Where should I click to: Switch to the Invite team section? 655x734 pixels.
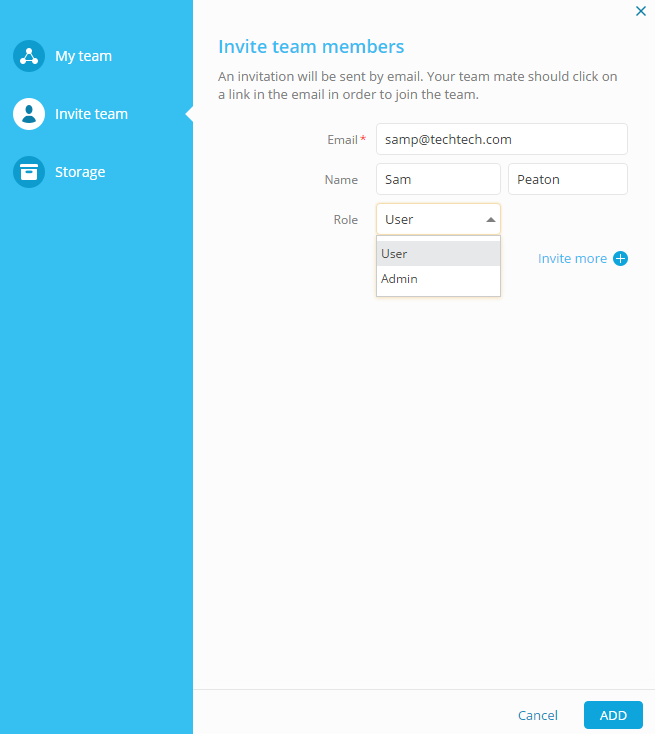coord(91,114)
